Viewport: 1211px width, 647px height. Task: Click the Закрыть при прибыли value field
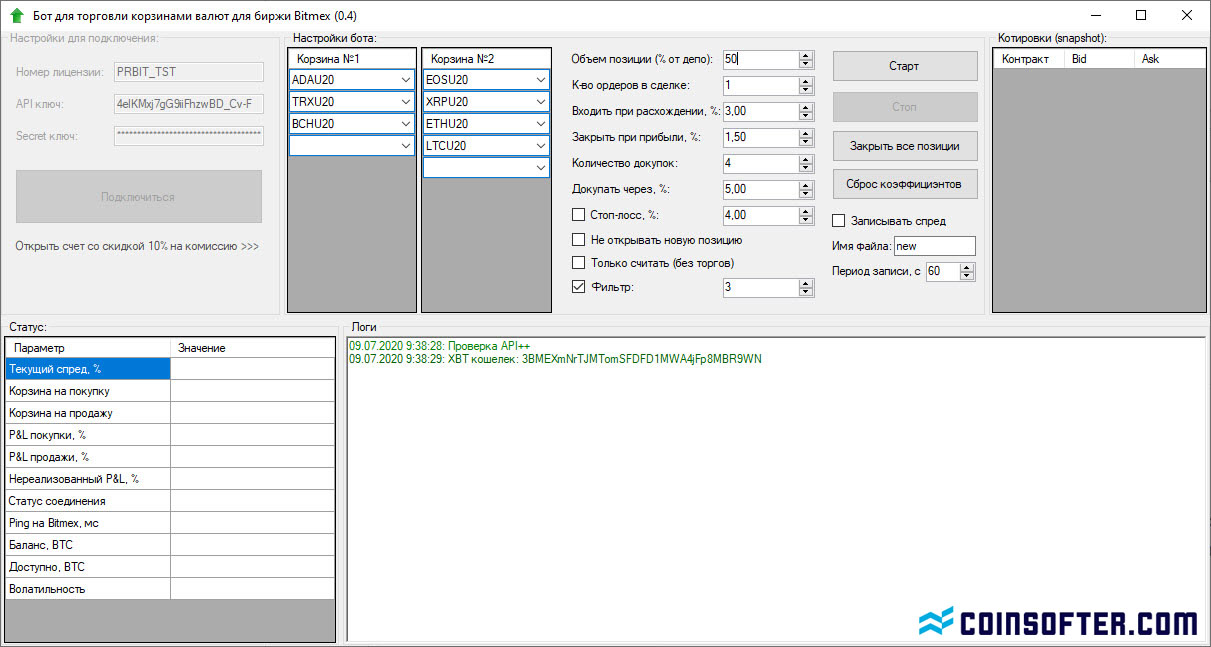tap(760, 137)
